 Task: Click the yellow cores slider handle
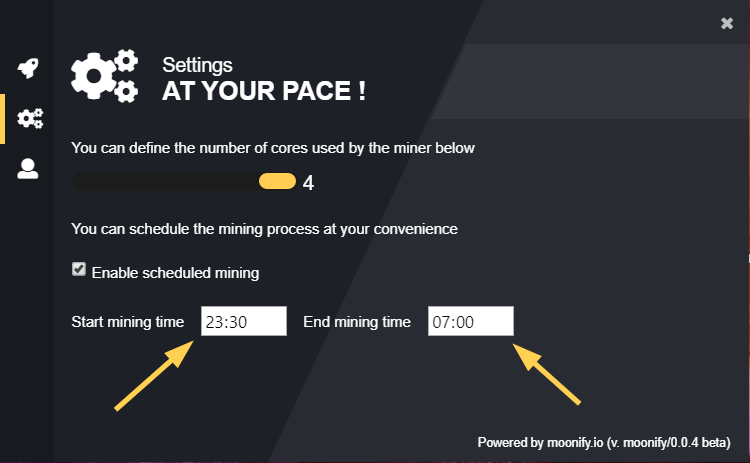click(277, 181)
